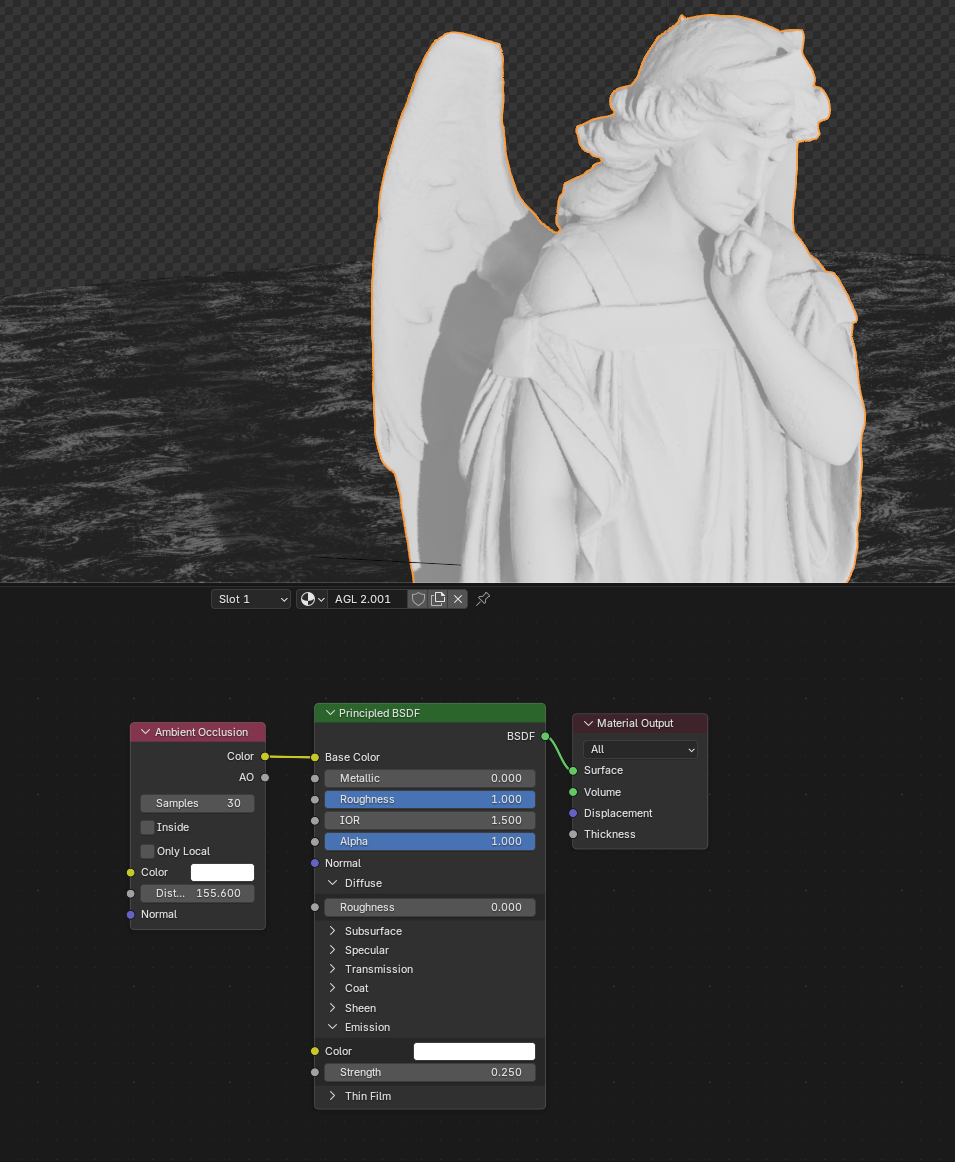Open the Emission Color white swatch
Viewport: 955px width, 1162px height.
tap(474, 1051)
